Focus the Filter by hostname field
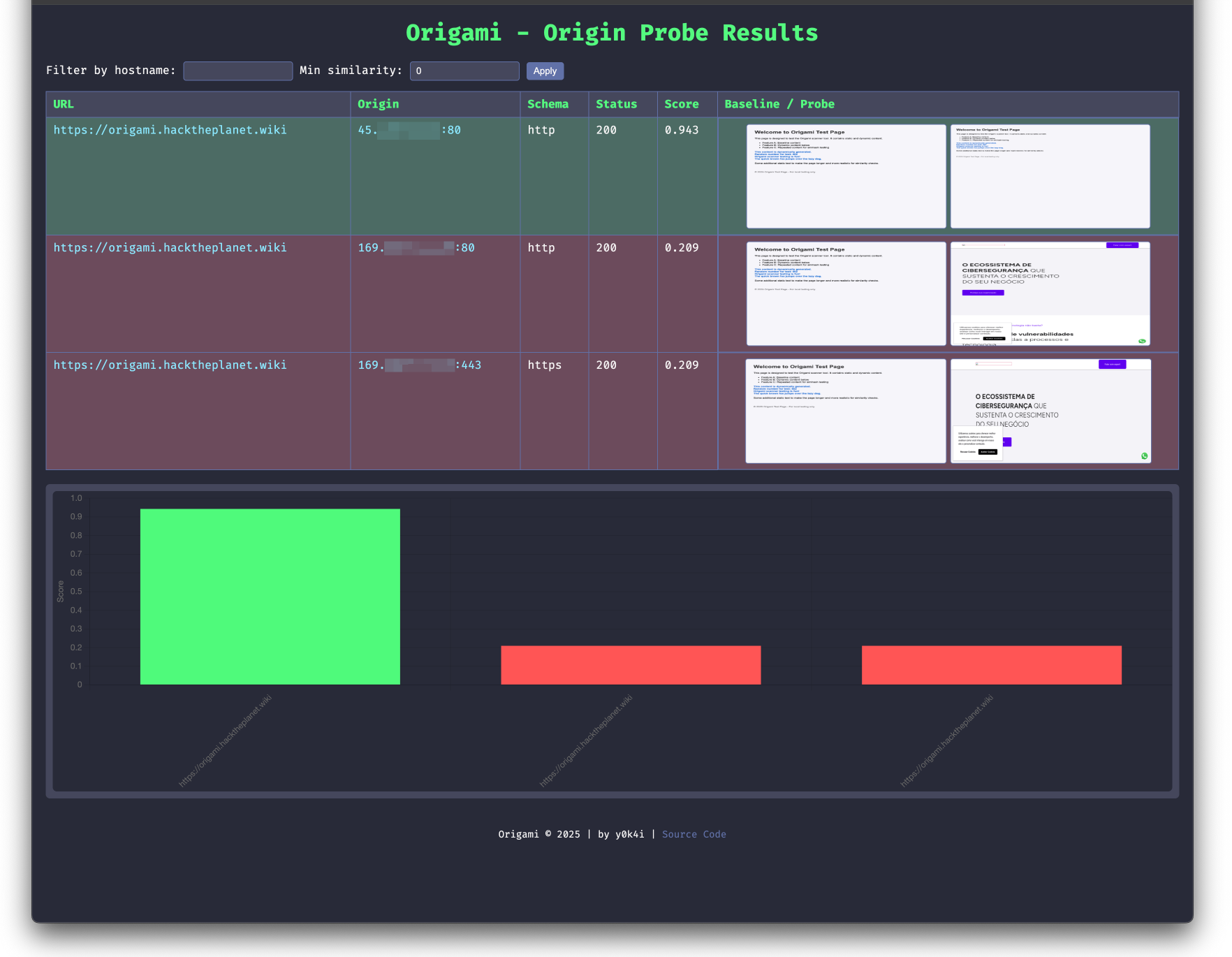The width and height of the screenshot is (1232, 957). pyautogui.click(x=237, y=71)
